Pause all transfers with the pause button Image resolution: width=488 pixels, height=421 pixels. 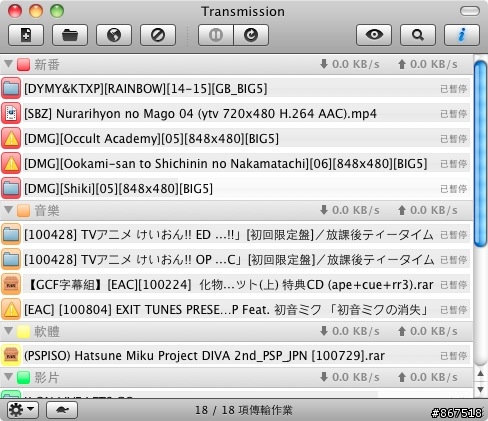point(216,35)
